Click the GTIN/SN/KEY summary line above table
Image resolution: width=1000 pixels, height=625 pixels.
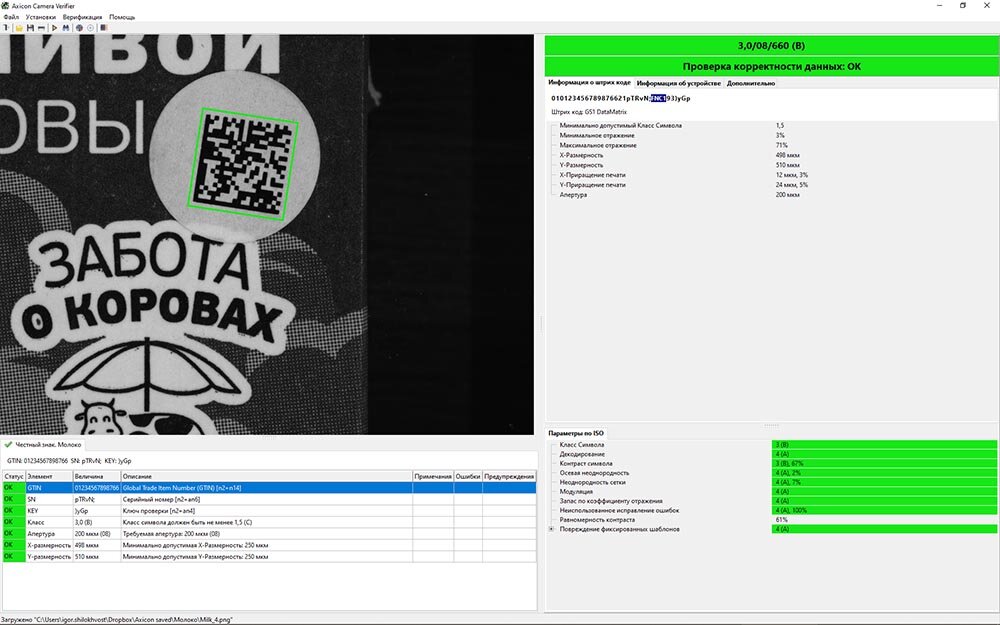tap(69, 460)
